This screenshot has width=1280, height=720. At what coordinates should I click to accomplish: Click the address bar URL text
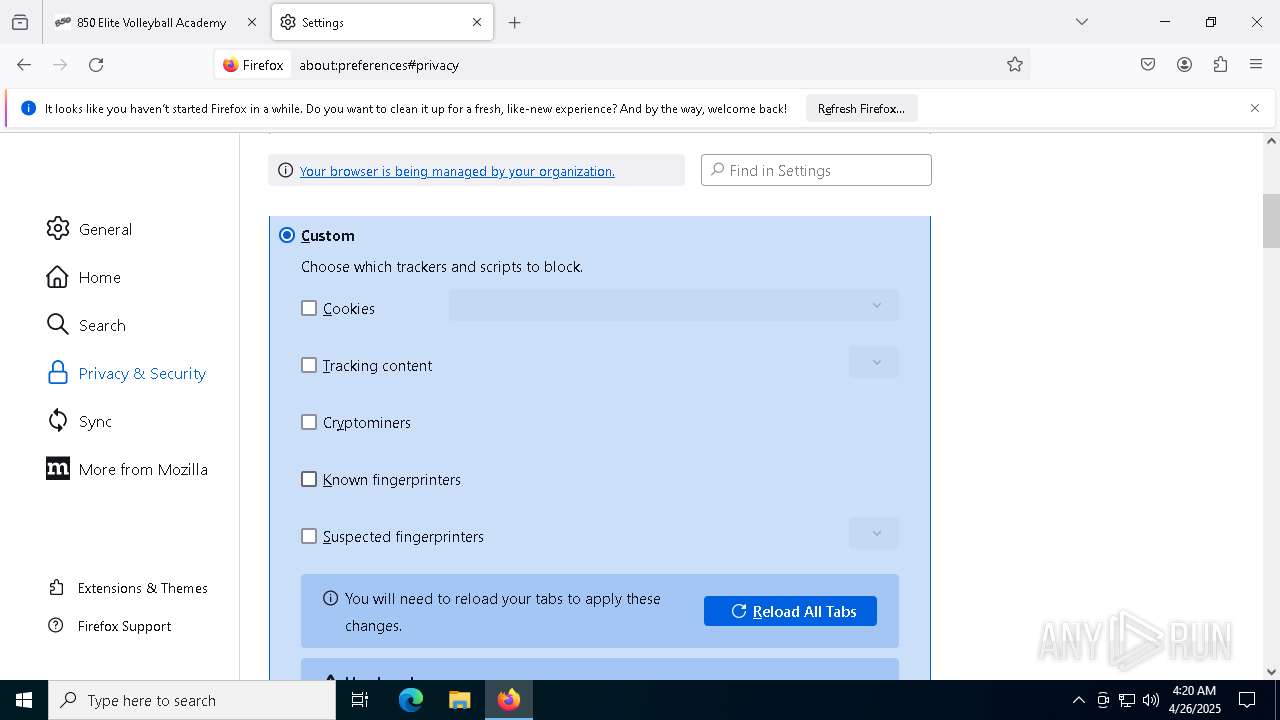click(x=379, y=65)
